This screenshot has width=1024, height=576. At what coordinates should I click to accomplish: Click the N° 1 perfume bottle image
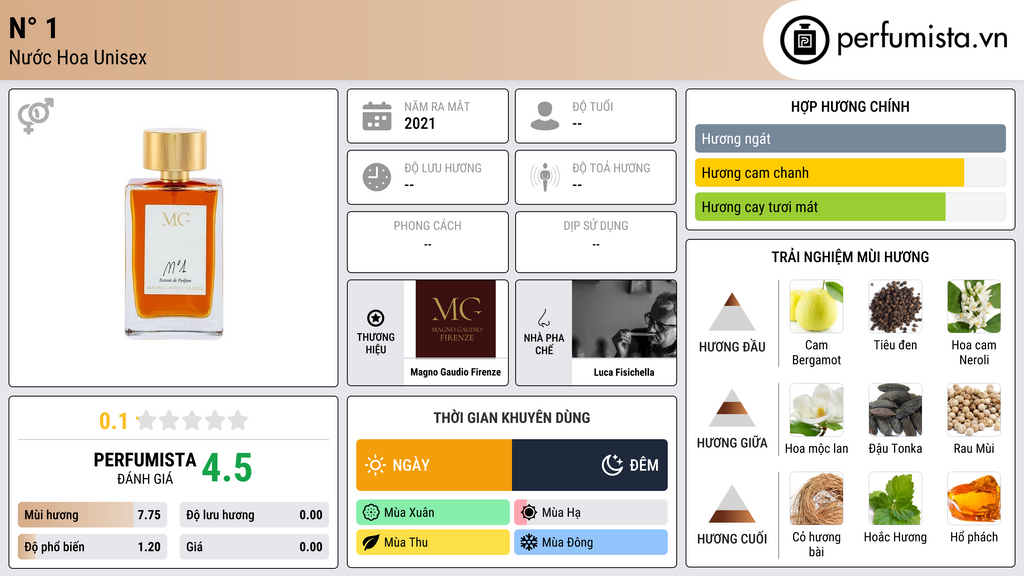[174, 233]
